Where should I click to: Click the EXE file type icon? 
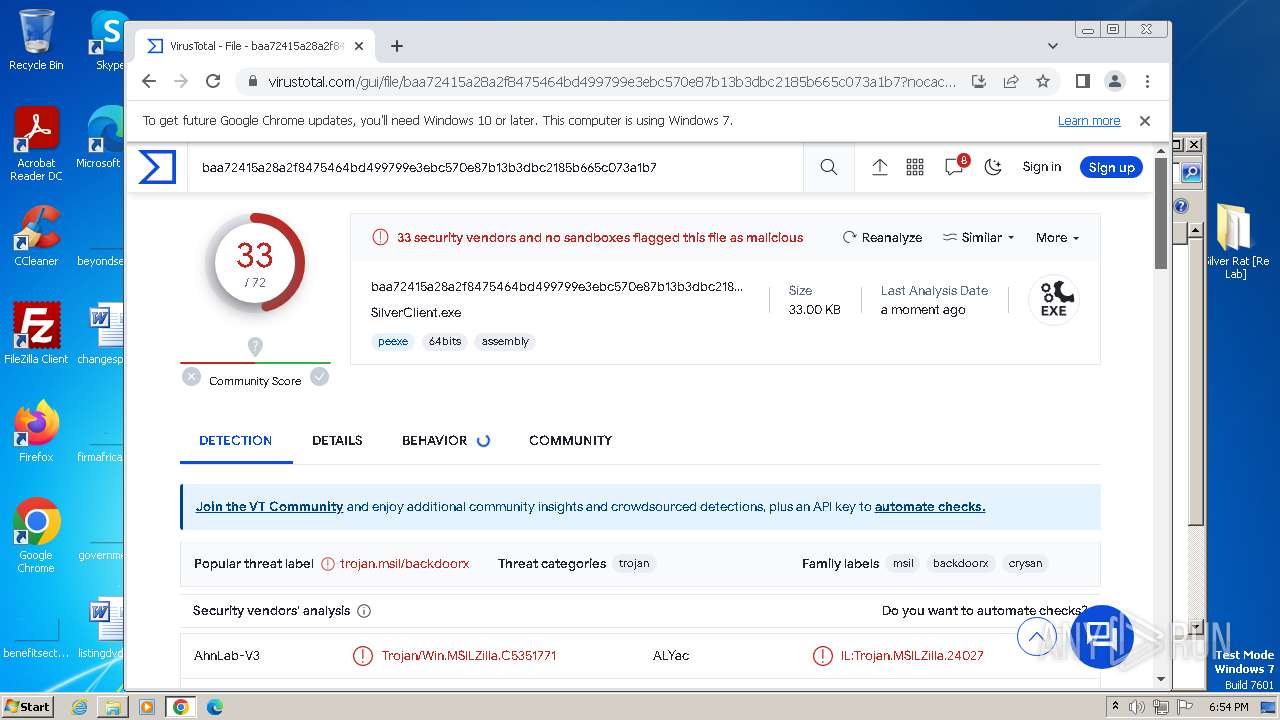(1054, 299)
